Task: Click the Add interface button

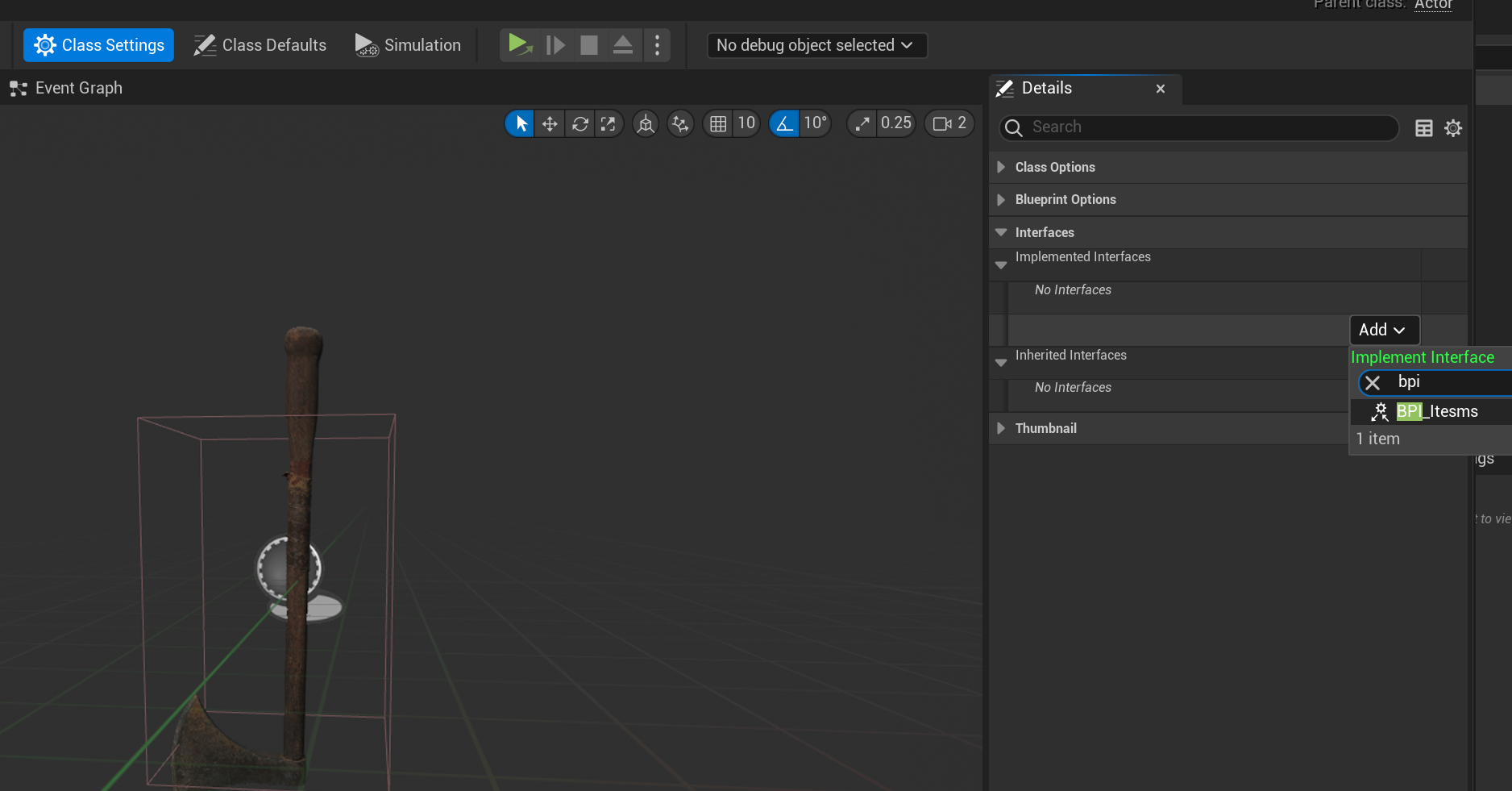Action: [x=1383, y=330]
